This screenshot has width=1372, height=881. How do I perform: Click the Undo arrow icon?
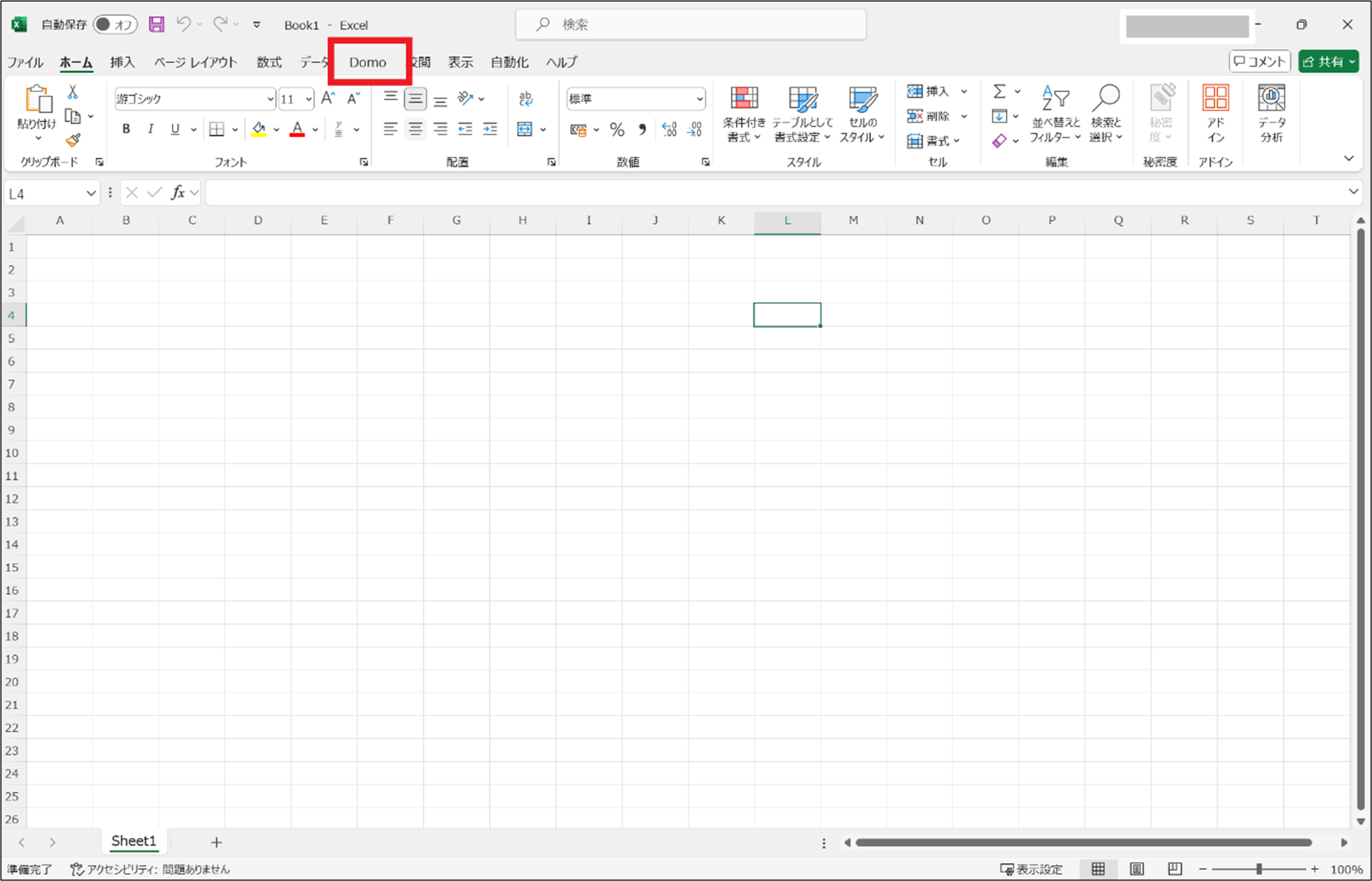[x=183, y=24]
